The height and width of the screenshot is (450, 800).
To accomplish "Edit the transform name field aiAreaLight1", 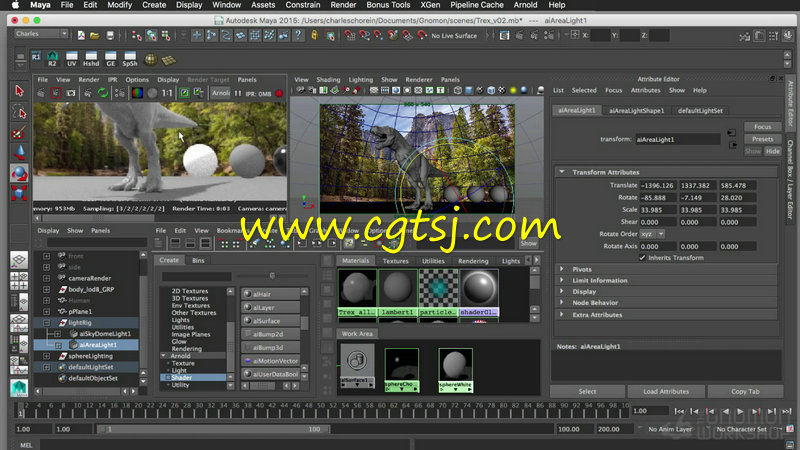I will pyautogui.click(x=678, y=139).
